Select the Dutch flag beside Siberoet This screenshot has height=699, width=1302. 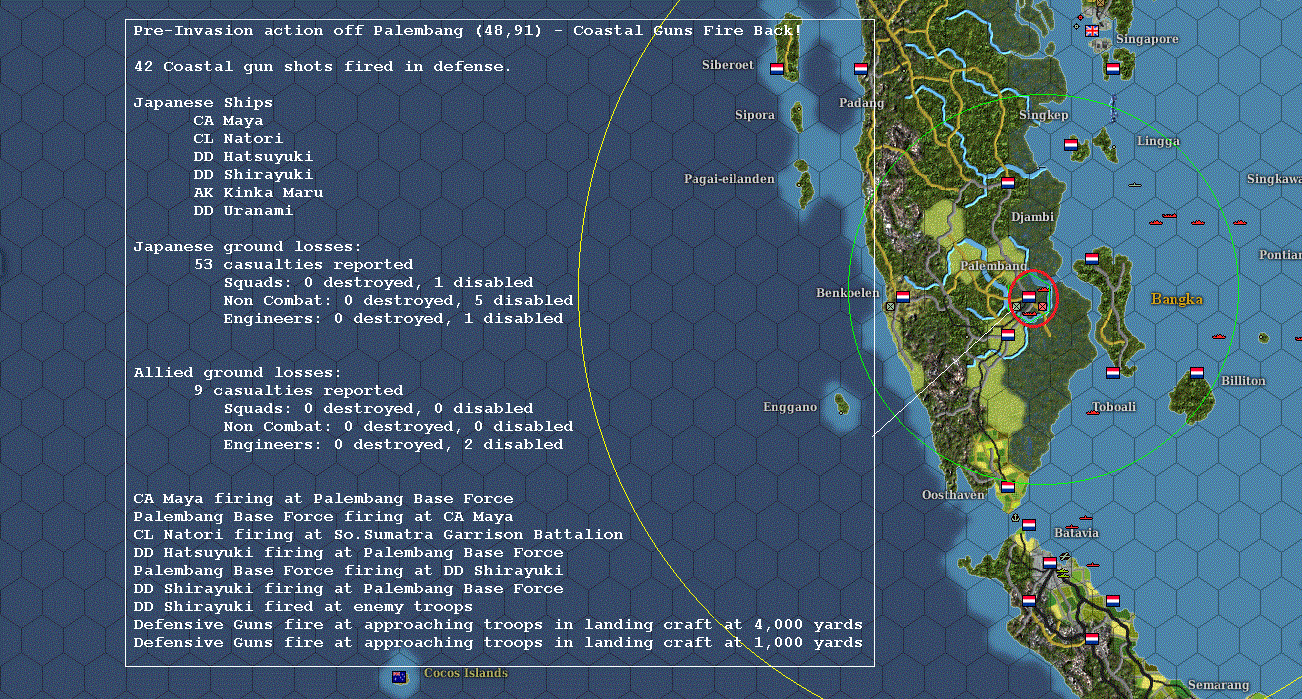click(777, 69)
